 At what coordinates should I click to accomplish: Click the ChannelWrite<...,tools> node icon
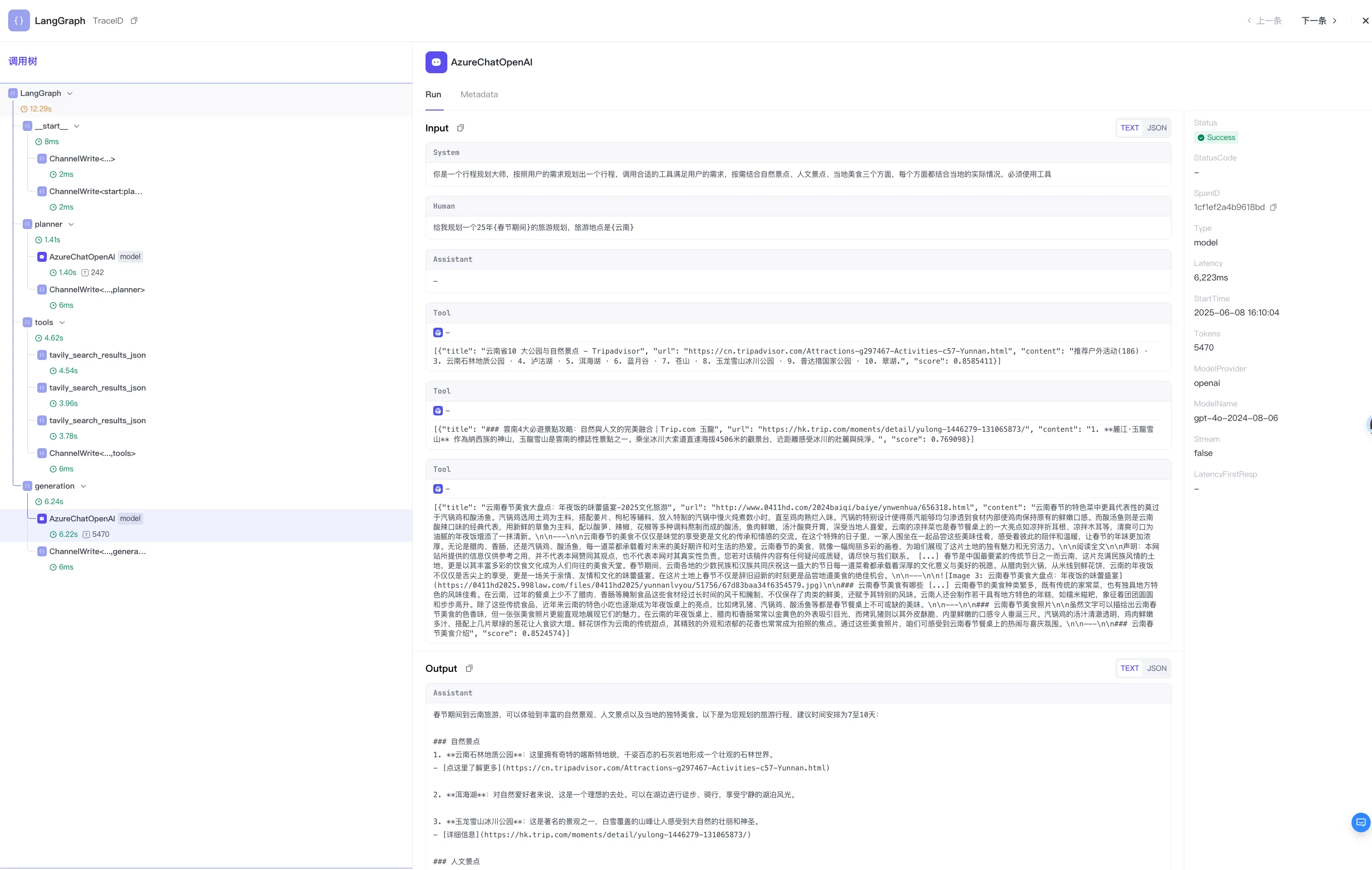pos(41,454)
